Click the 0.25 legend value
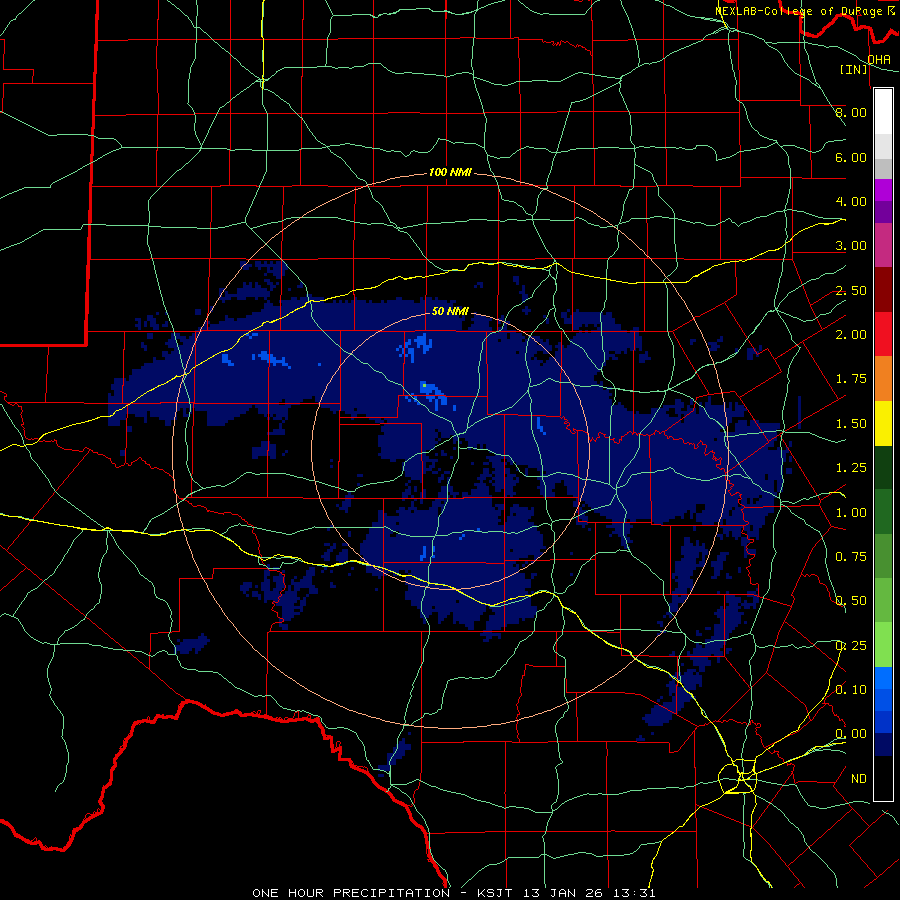Image resolution: width=900 pixels, height=900 pixels. 851,646
